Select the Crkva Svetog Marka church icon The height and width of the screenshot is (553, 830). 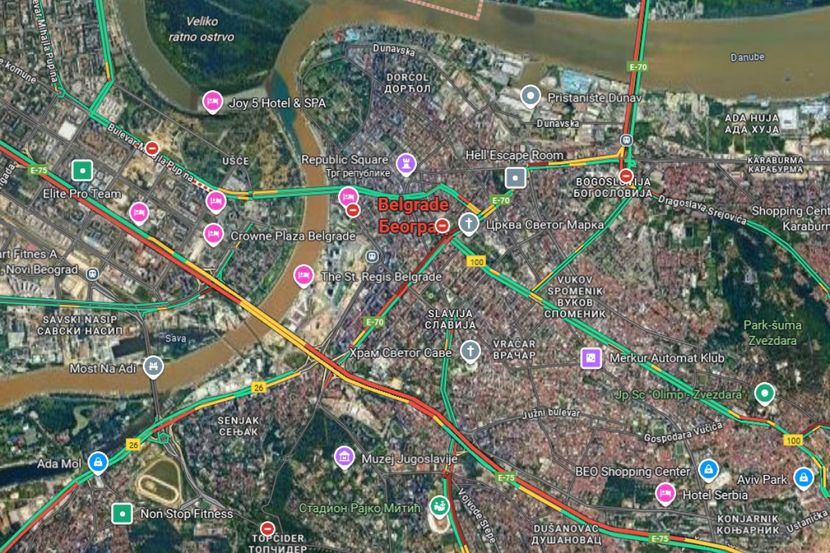(x=468, y=224)
